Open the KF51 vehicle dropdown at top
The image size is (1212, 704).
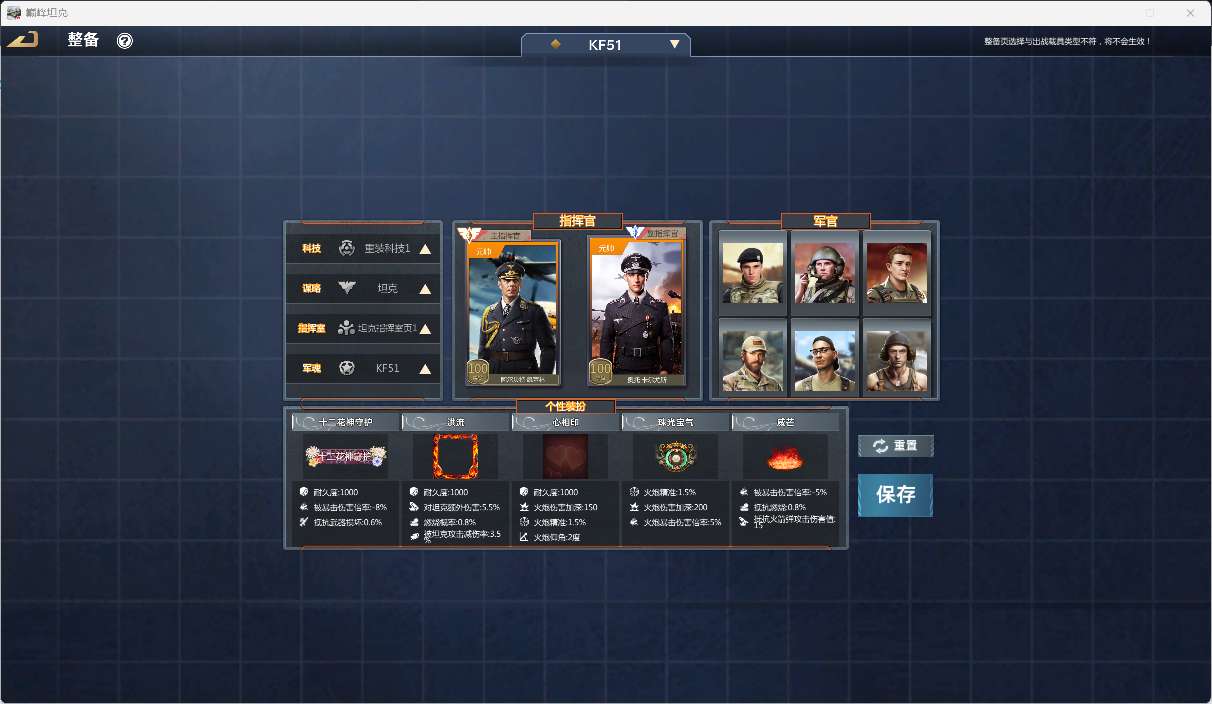(x=674, y=45)
